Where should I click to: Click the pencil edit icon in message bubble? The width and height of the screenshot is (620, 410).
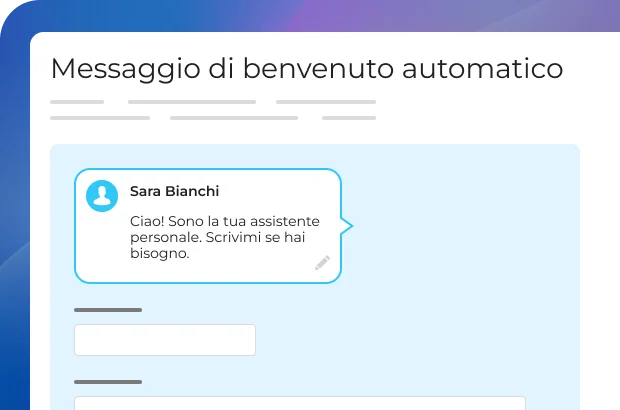click(x=322, y=263)
